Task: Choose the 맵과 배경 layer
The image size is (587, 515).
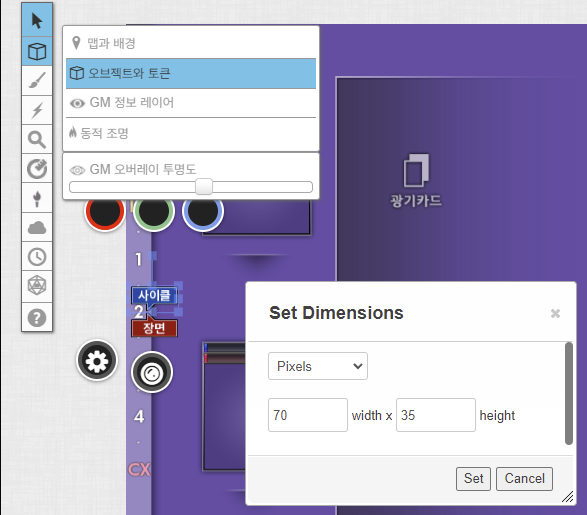Action: [x=191, y=43]
